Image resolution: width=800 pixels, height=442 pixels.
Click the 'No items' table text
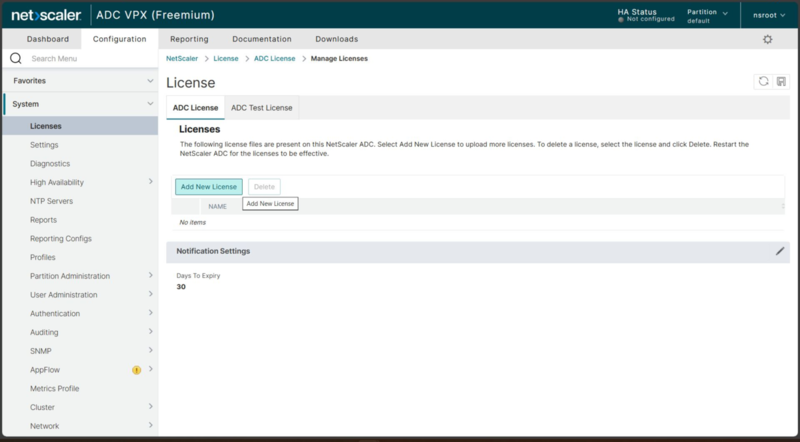192,223
